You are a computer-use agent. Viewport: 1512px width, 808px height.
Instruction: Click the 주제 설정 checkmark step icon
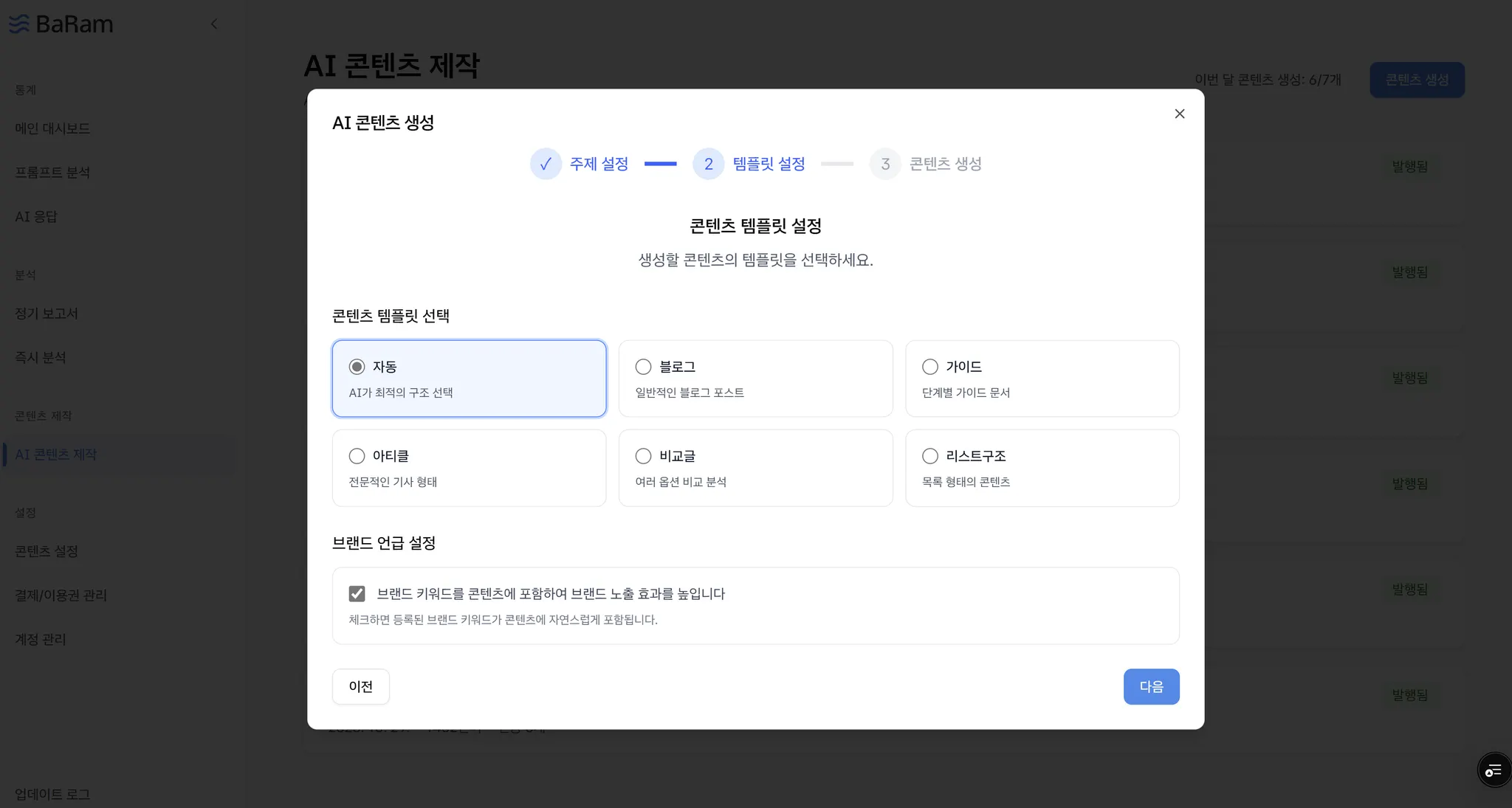[x=546, y=164]
